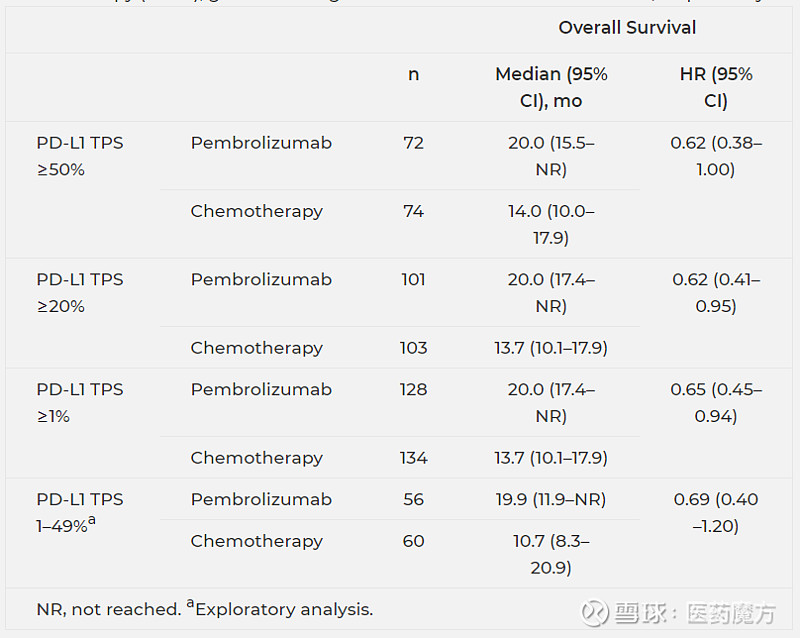800x638 pixels.
Task: Select the Median (95% CI), mo header
Action: point(551,88)
